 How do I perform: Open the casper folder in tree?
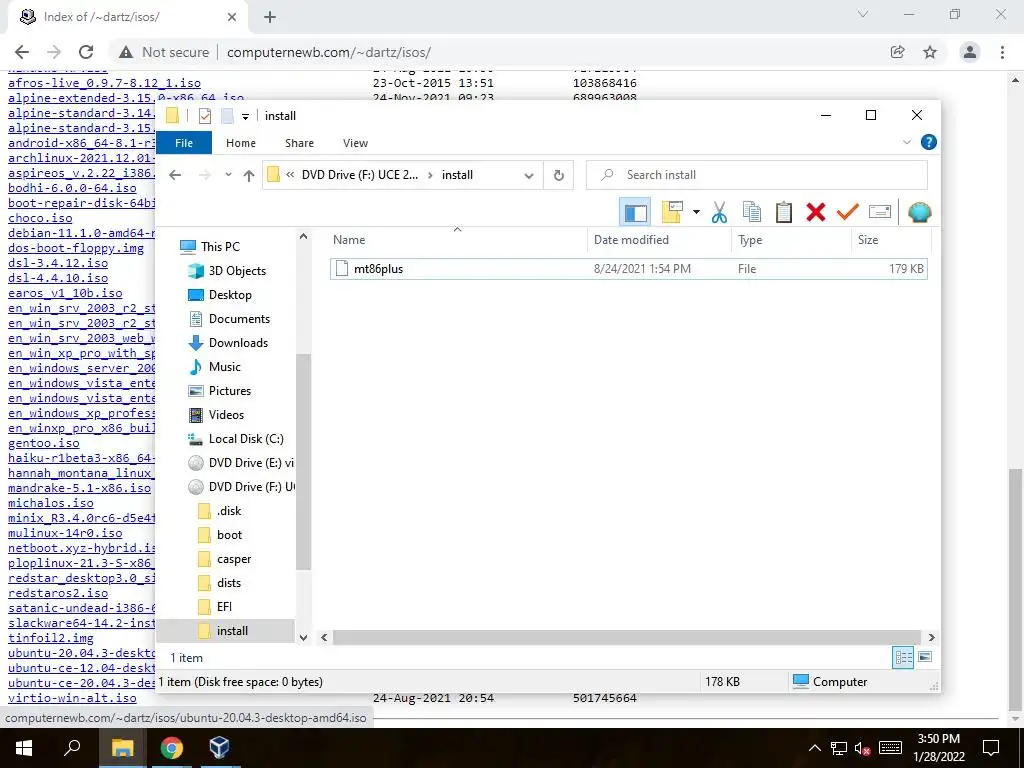234,559
